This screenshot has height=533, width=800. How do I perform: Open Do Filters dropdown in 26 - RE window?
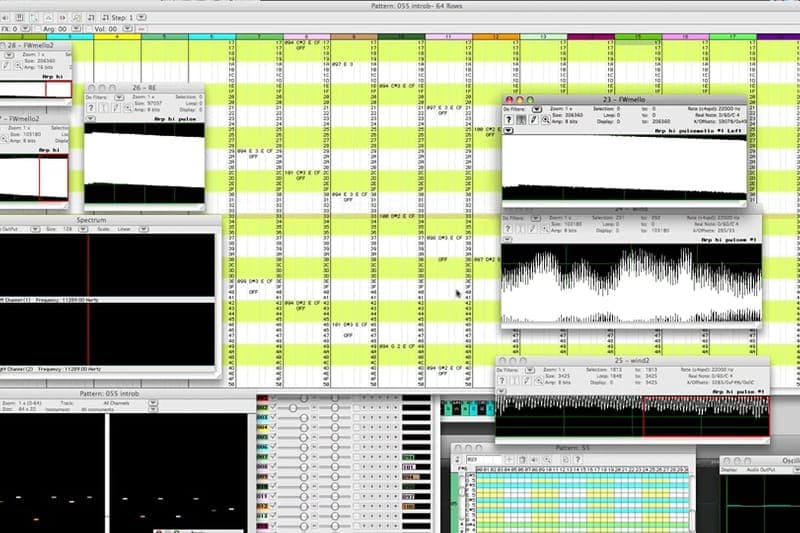tap(119, 97)
